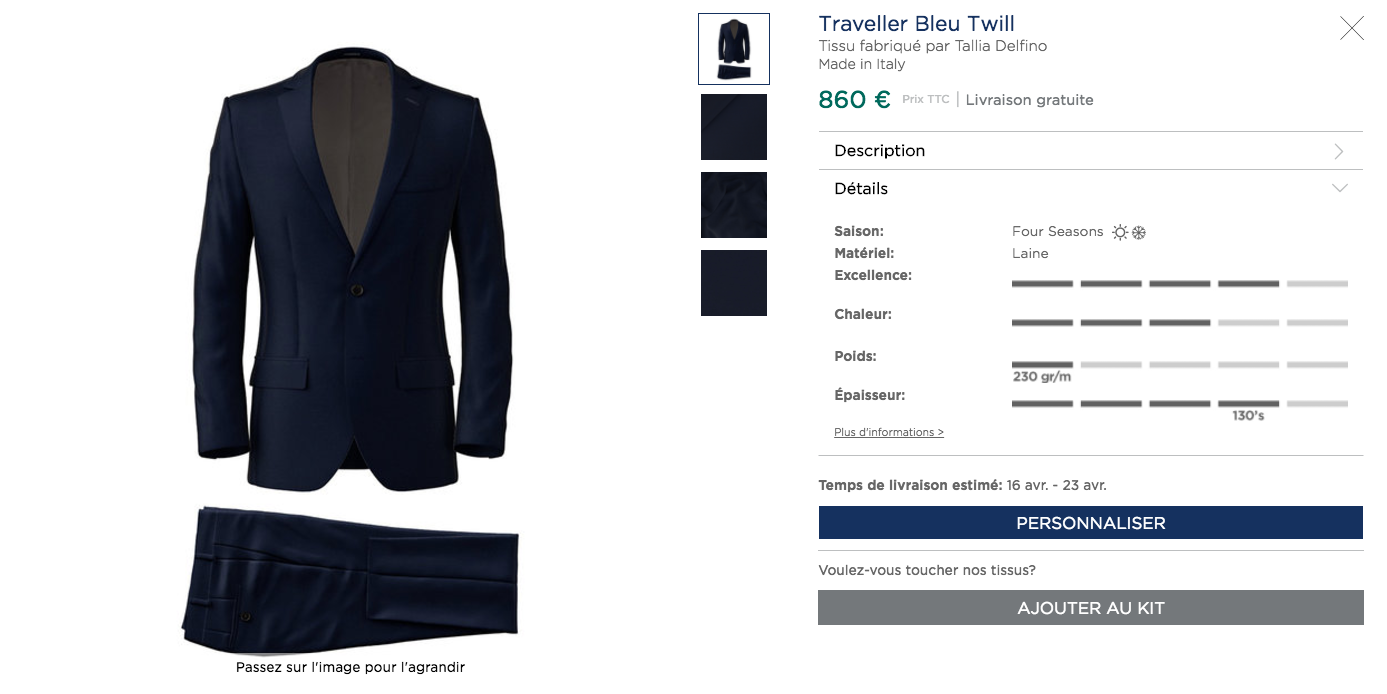Select the flat navy fabric swatch
The image size is (1387, 694).
pos(734,283)
